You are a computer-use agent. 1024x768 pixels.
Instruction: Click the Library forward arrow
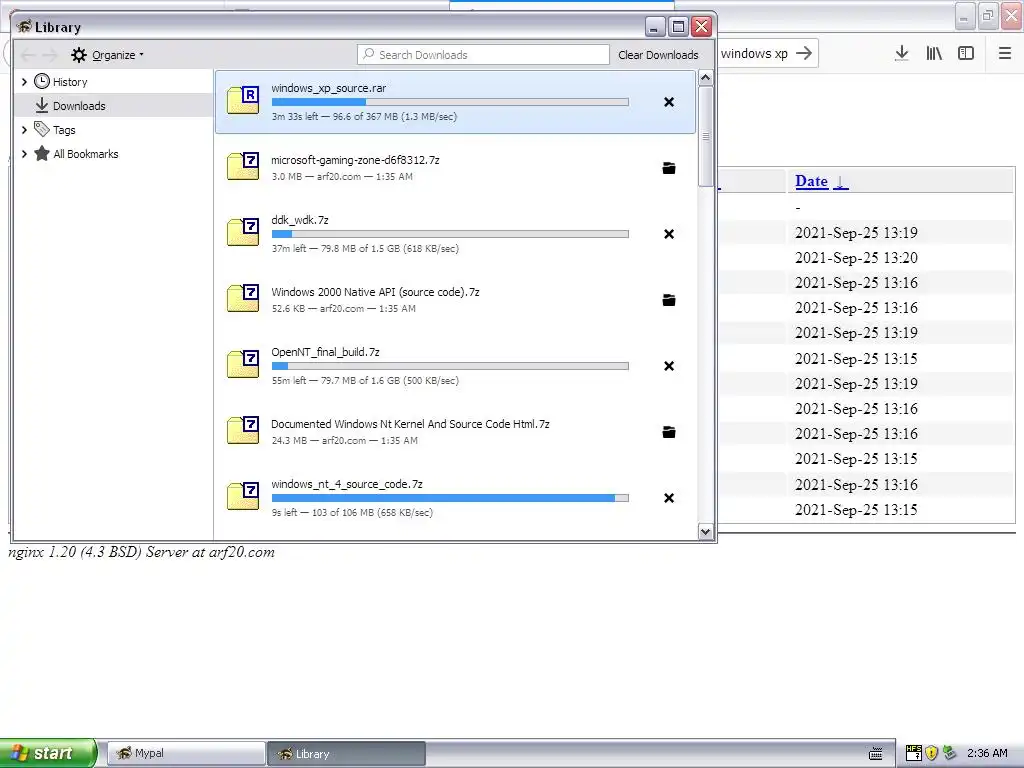[50, 55]
